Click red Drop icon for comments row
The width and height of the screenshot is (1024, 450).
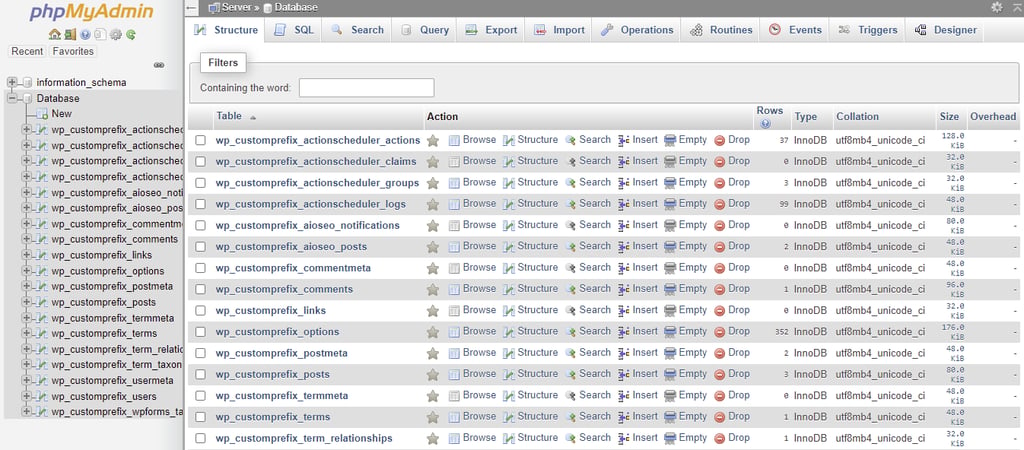[720, 289]
